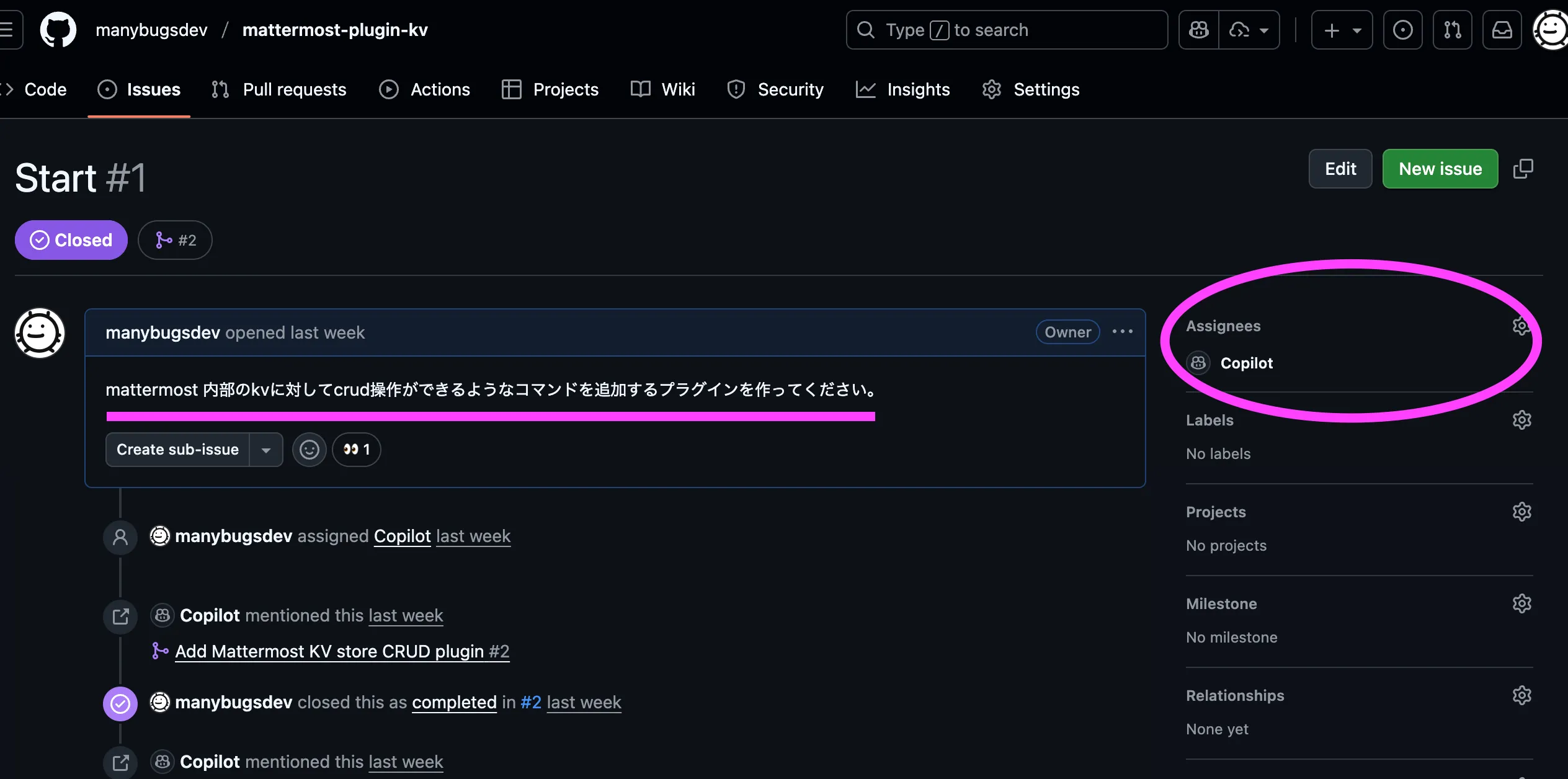
Task: Click the pull requests icon in header
Action: tap(1452, 30)
